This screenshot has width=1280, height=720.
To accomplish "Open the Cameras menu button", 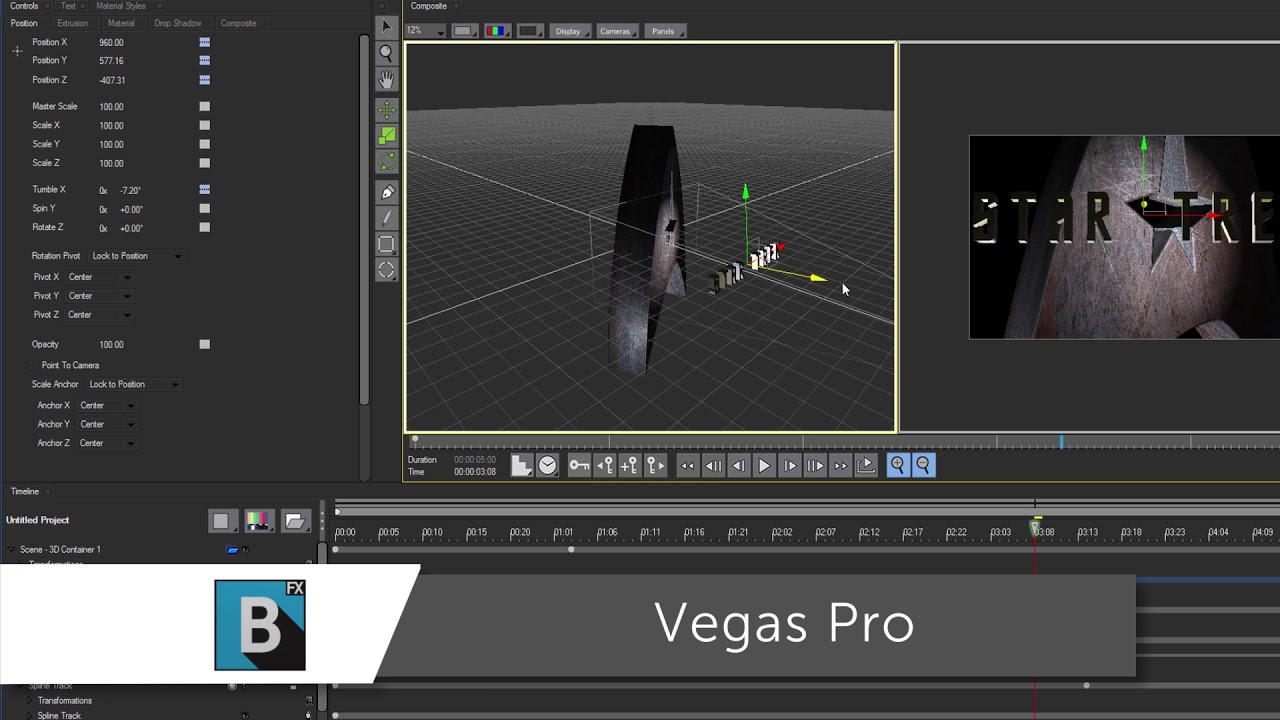I will (x=616, y=31).
